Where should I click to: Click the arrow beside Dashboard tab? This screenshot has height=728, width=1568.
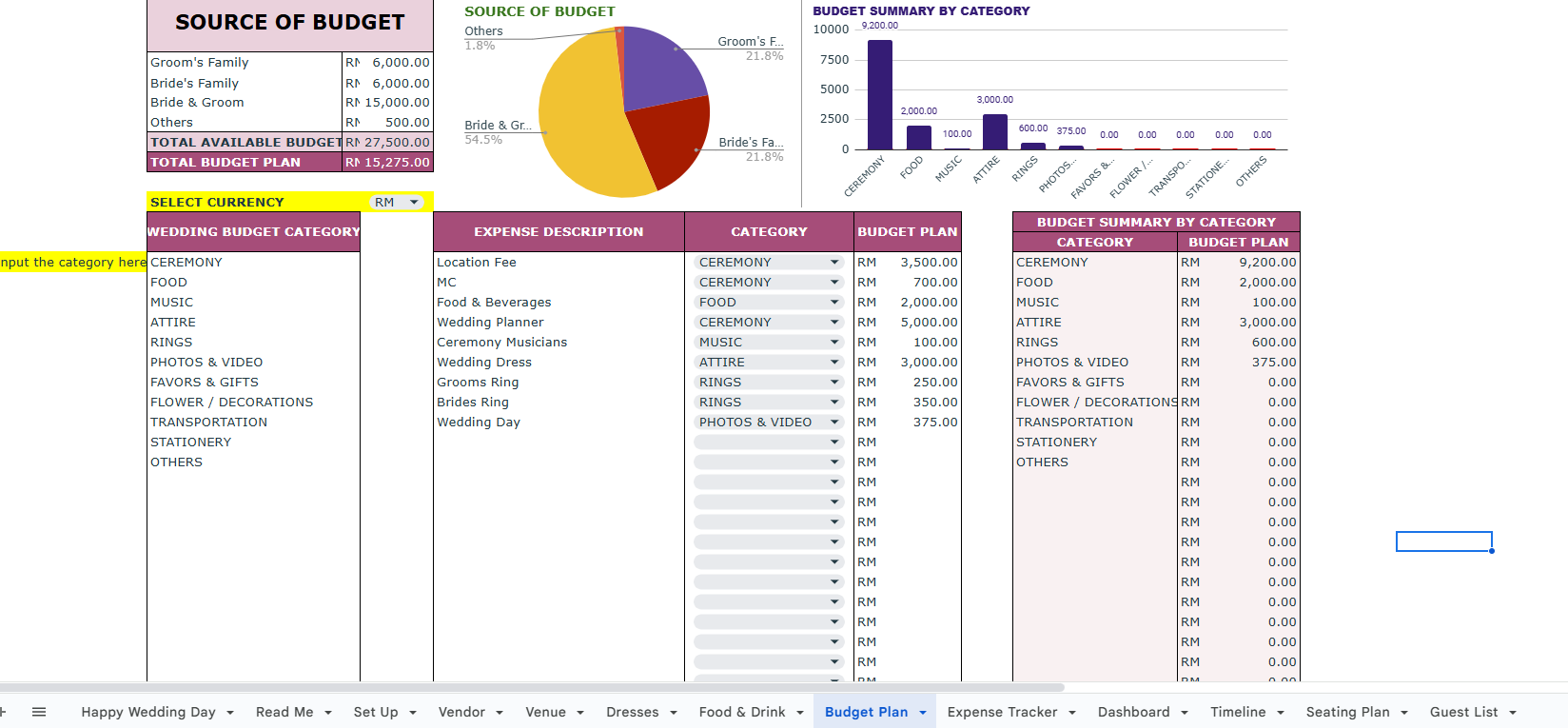pyautogui.click(x=1185, y=713)
